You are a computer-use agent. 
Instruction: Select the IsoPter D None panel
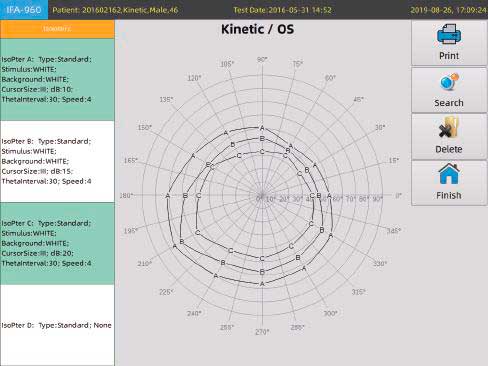point(57,325)
